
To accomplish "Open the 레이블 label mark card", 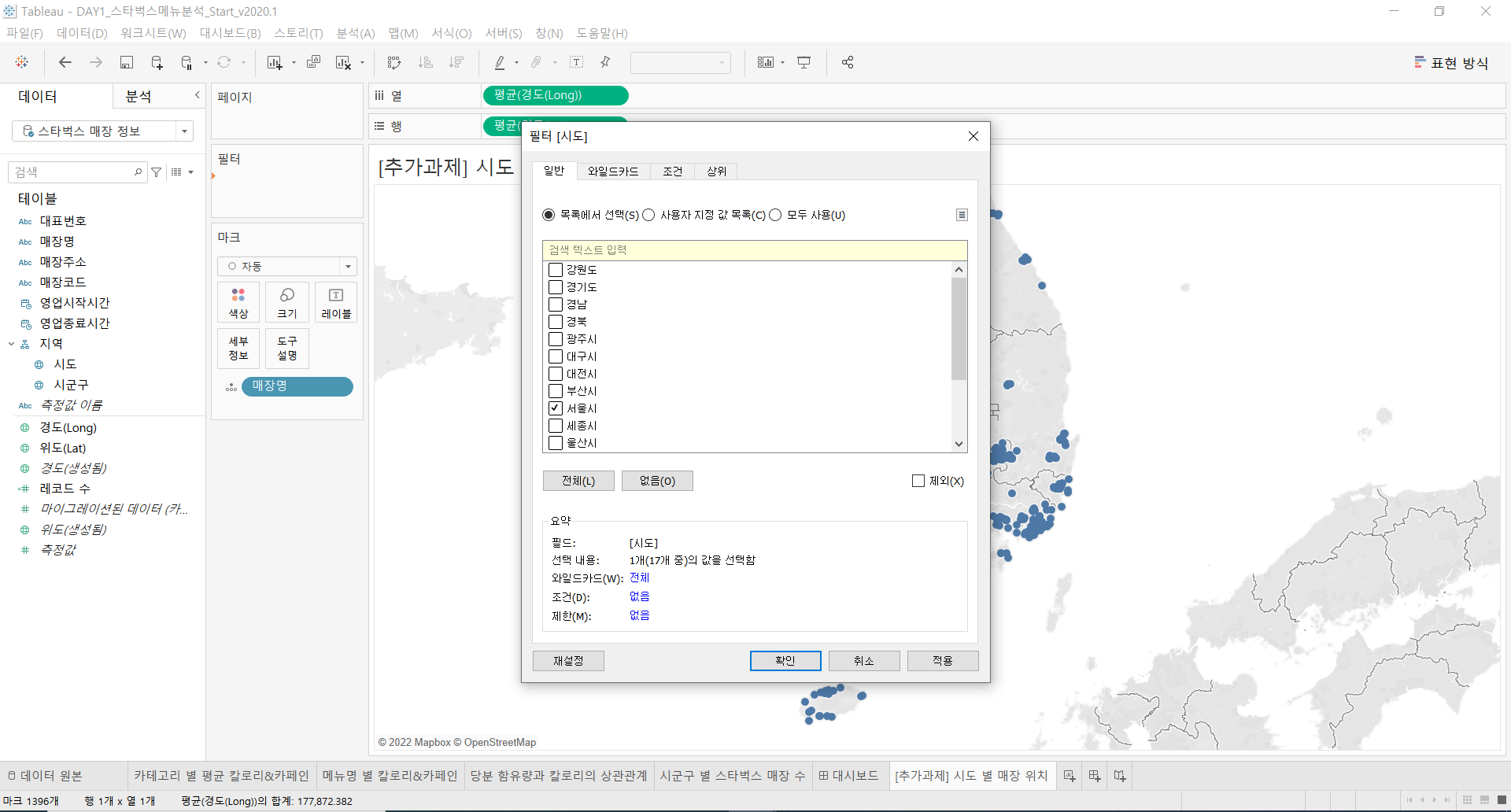I will click(336, 302).
